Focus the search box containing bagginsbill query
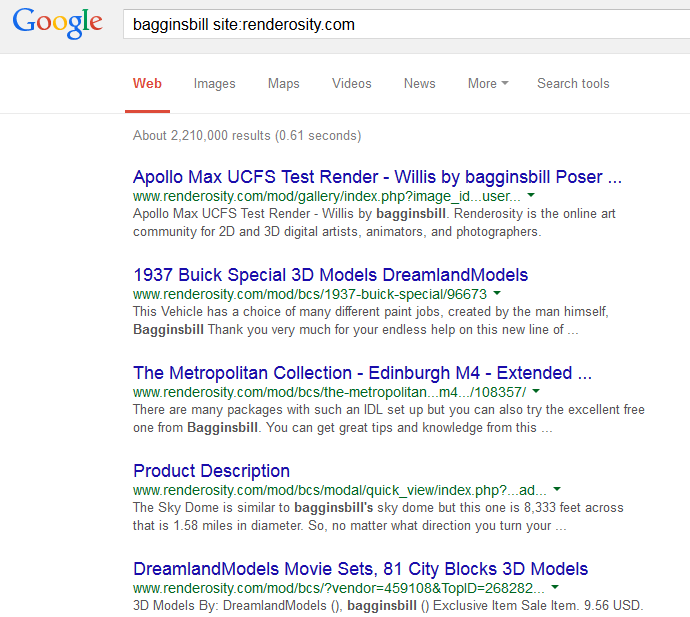The image size is (690, 617). pyautogui.click(x=406, y=24)
